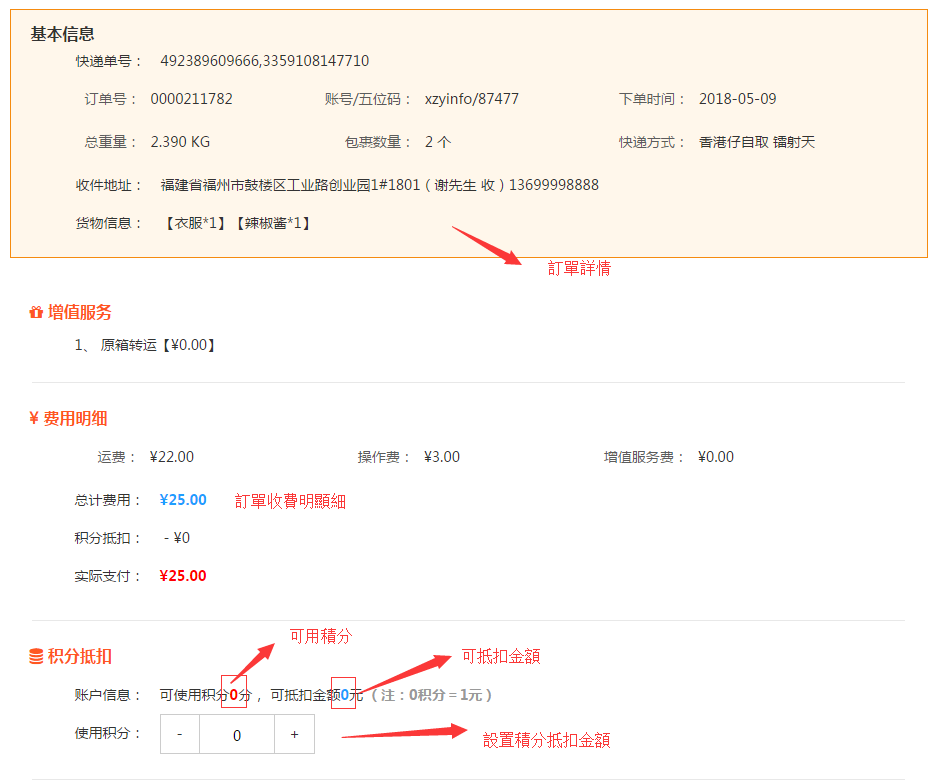The height and width of the screenshot is (781, 938).
Task: Click the red actual payment ¥25.00
Action: click(x=183, y=576)
